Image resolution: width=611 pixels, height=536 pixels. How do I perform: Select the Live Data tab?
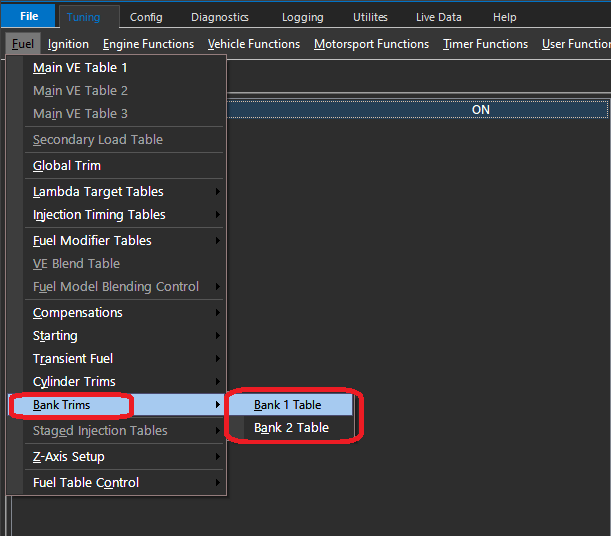click(439, 17)
